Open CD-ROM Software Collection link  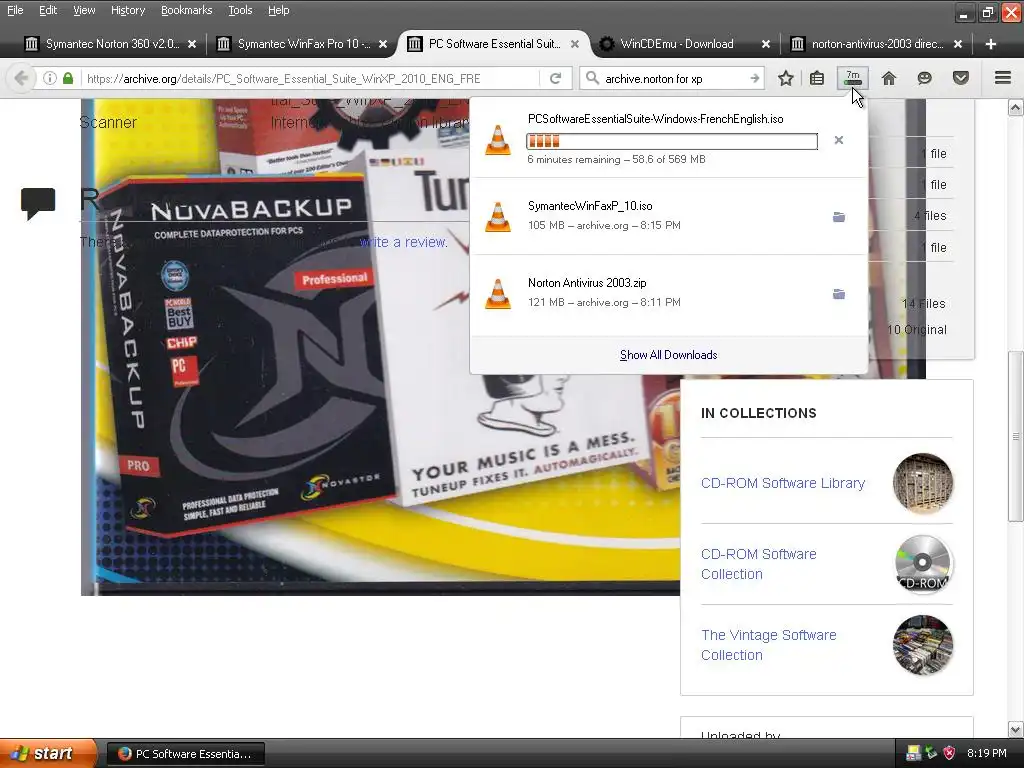pyautogui.click(x=759, y=564)
